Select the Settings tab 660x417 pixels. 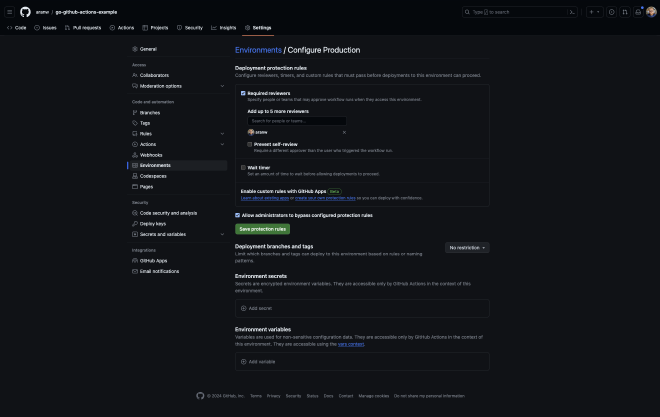(x=258, y=28)
